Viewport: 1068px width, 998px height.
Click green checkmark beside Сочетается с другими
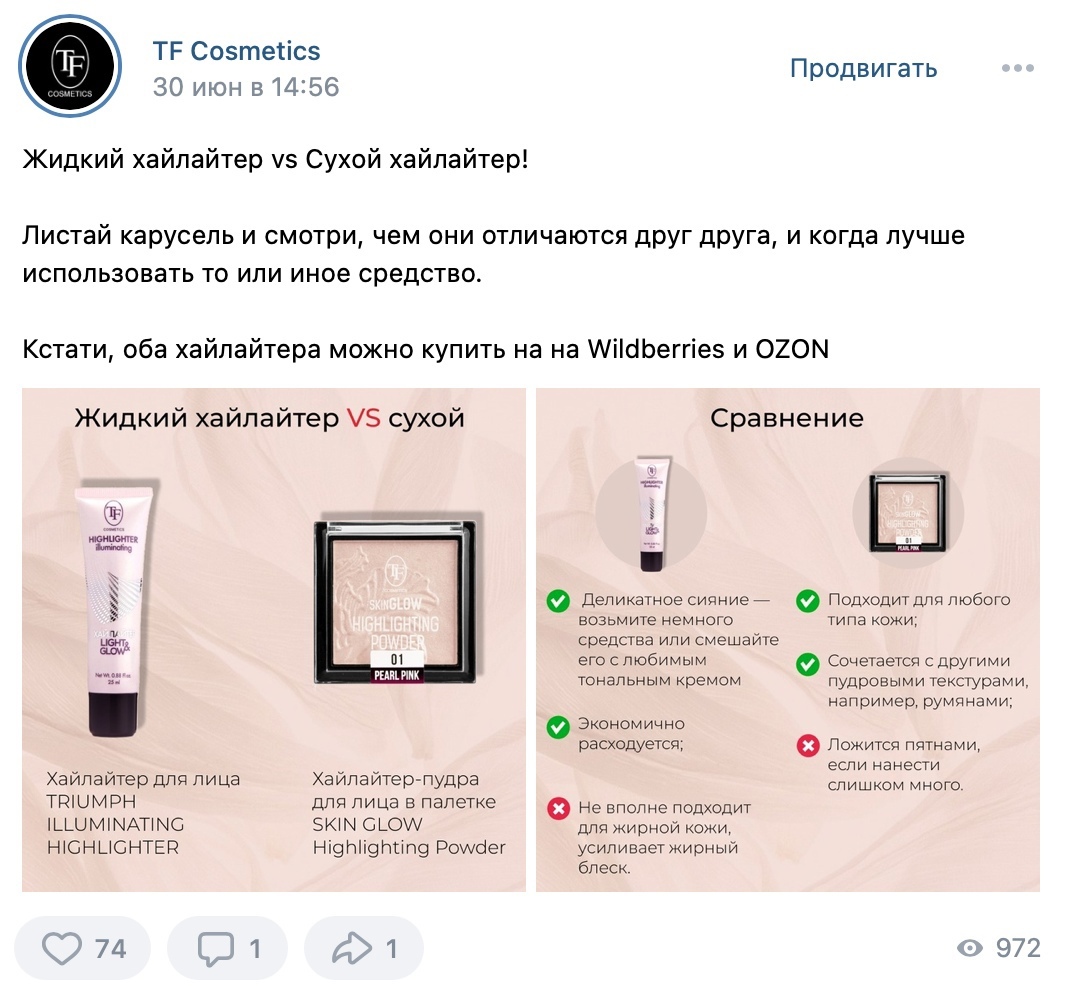808,664
